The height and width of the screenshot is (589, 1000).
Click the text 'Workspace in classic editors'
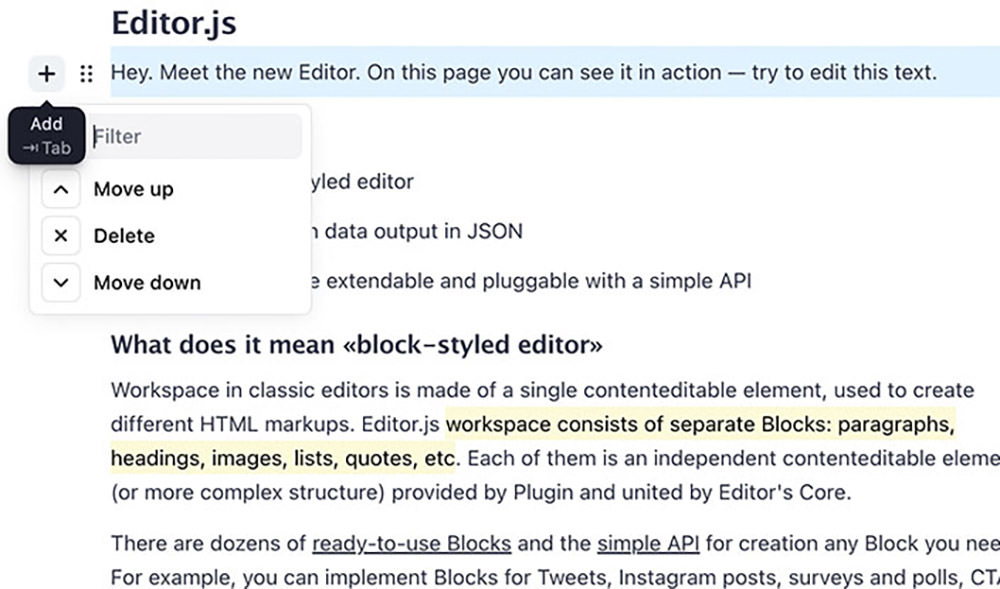pyautogui.click(x=252, y=390)
